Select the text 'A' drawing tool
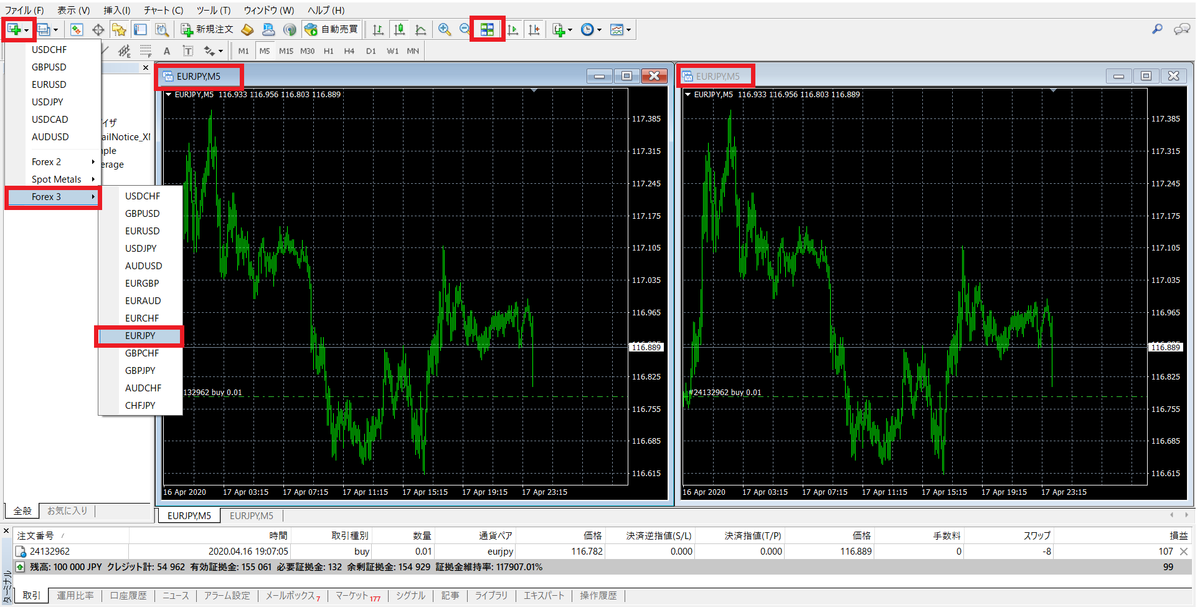Viewport: 1200px width, 607px height. [167, 51]
